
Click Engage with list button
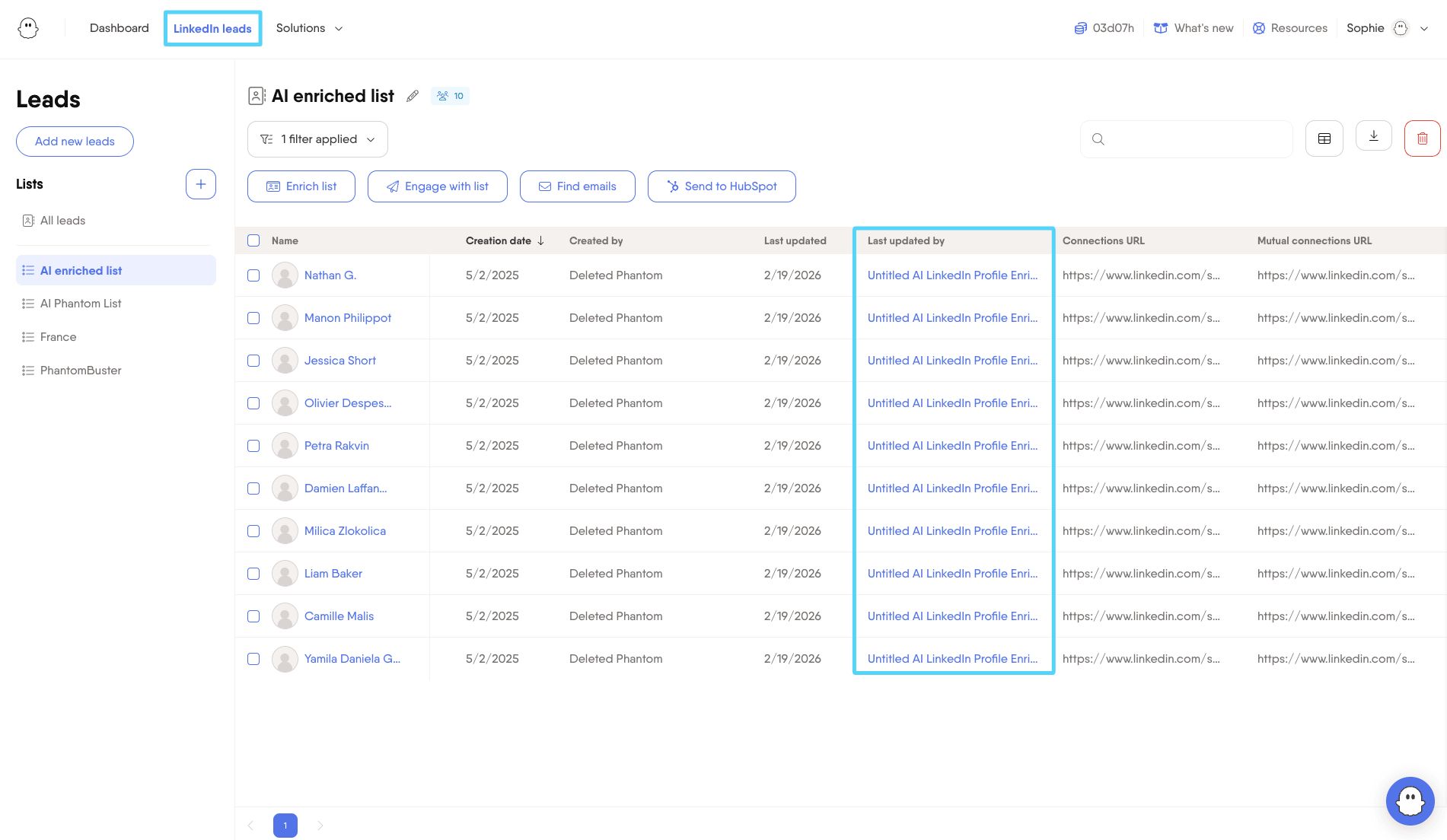[x=438, y=186]
